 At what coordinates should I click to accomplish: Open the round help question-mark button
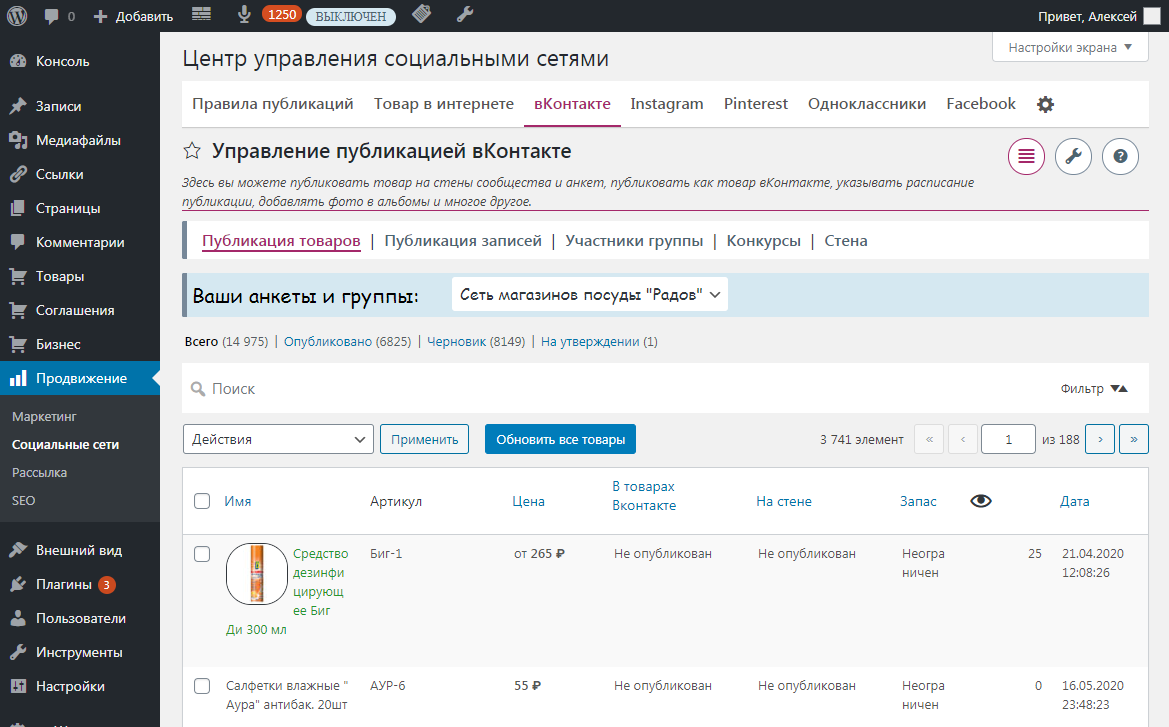[x=1121, y=157]
